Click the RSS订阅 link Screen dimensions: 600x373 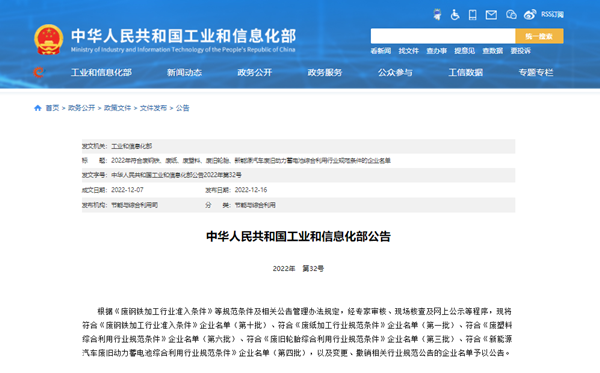(552, 15)
